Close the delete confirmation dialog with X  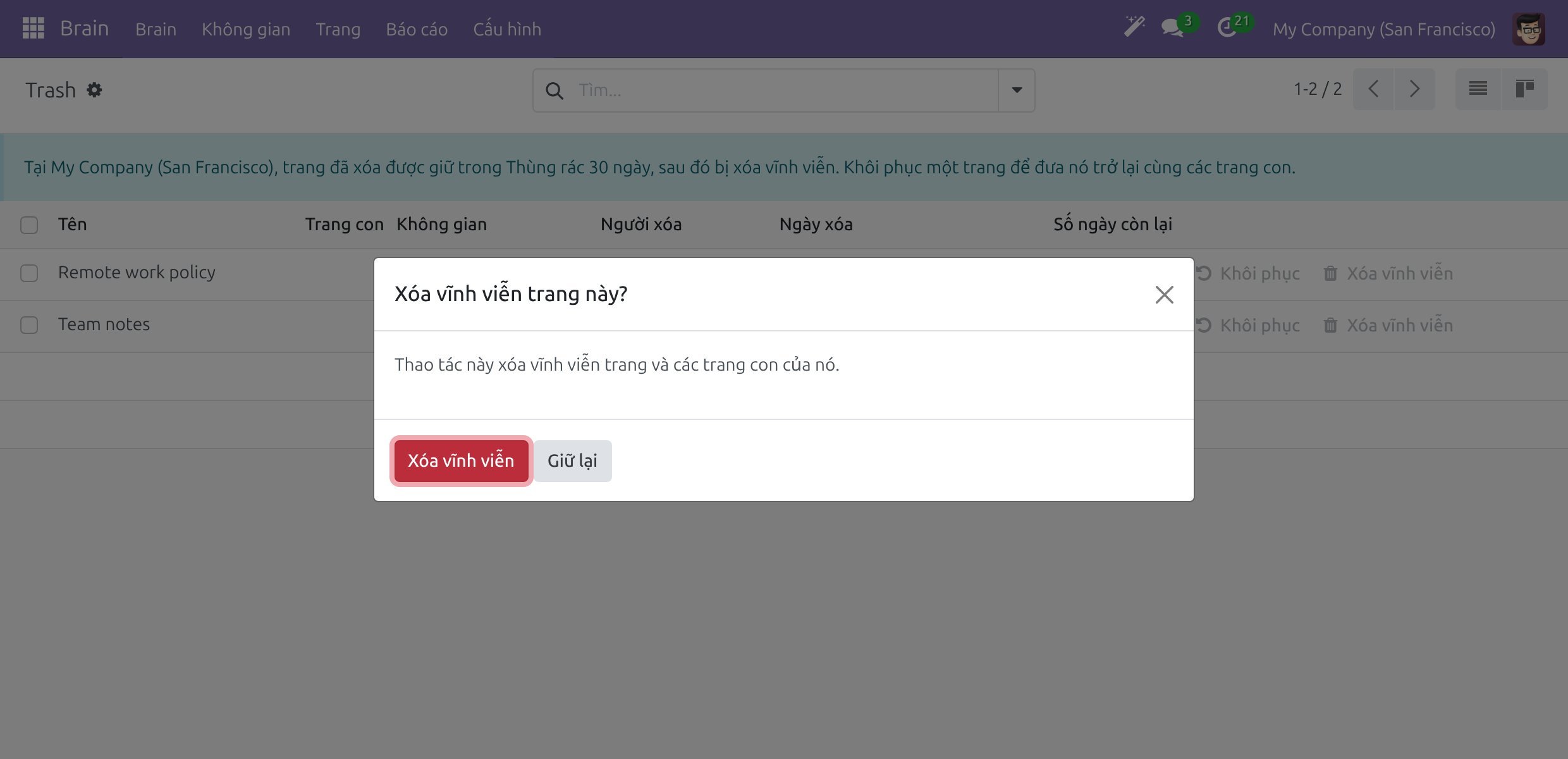click(x=1164, y=294)
